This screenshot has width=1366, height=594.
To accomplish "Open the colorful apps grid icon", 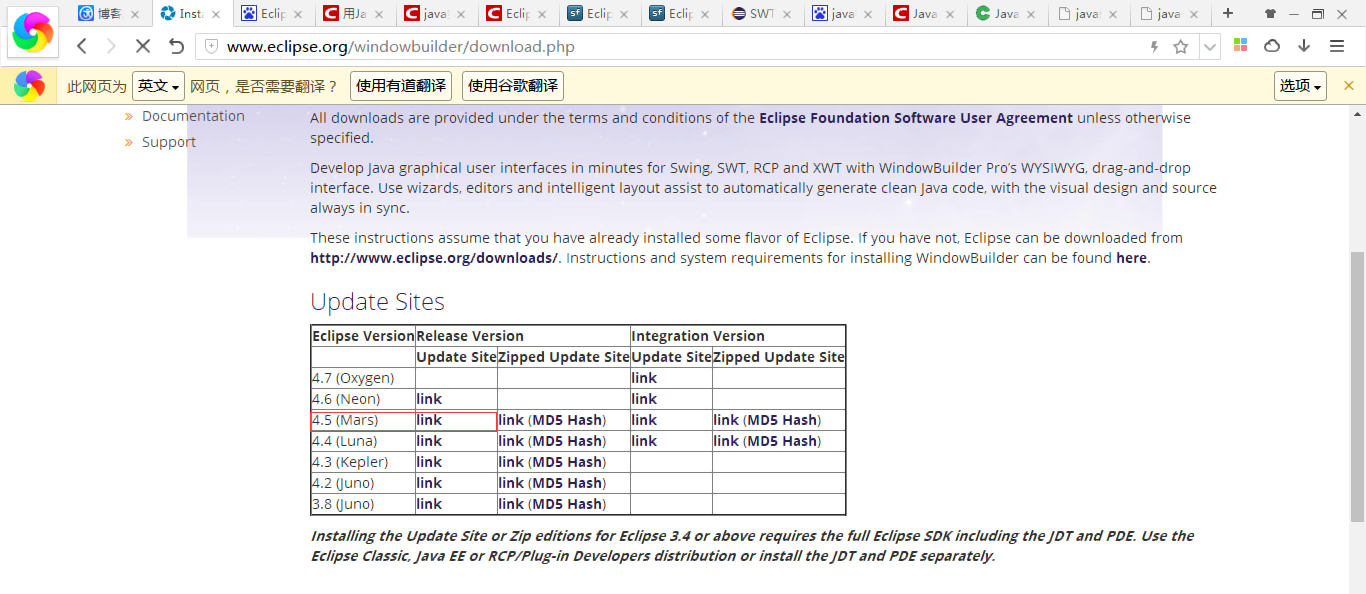I will [1240, 45].
